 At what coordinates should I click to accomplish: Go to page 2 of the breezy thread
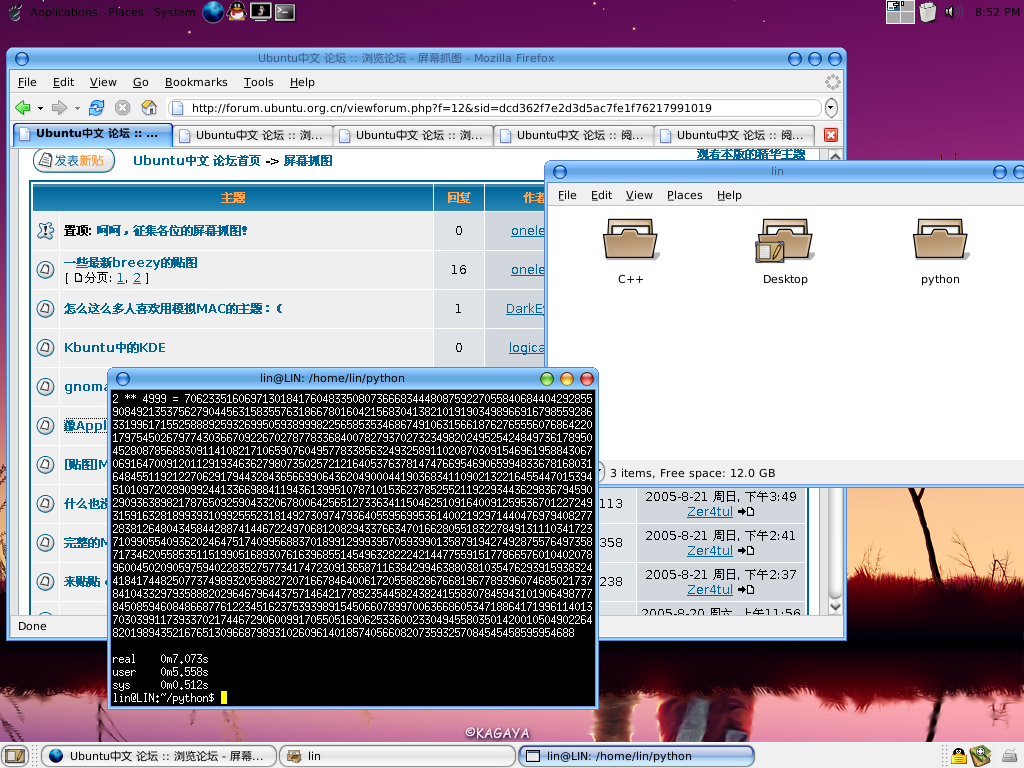pyautogui.click(x=136, y=278)
